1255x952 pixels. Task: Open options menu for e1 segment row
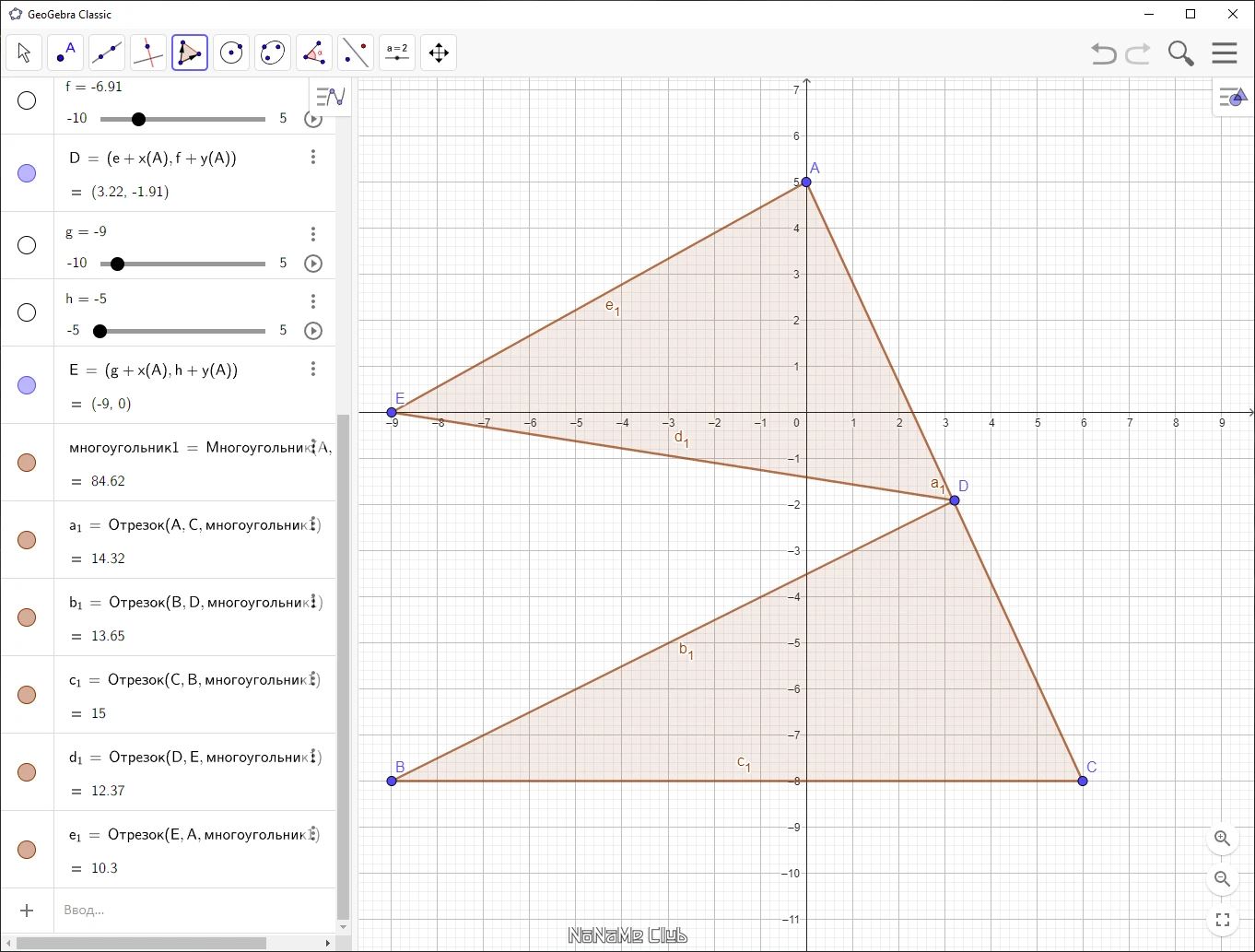pos(313,834)
